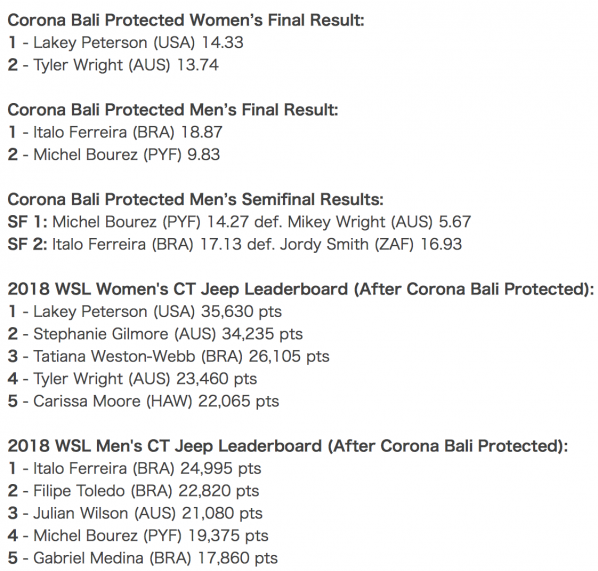Click Gabriel Medina 17,860 pts entry
598x571 pixels.
[x=143, y=558]
